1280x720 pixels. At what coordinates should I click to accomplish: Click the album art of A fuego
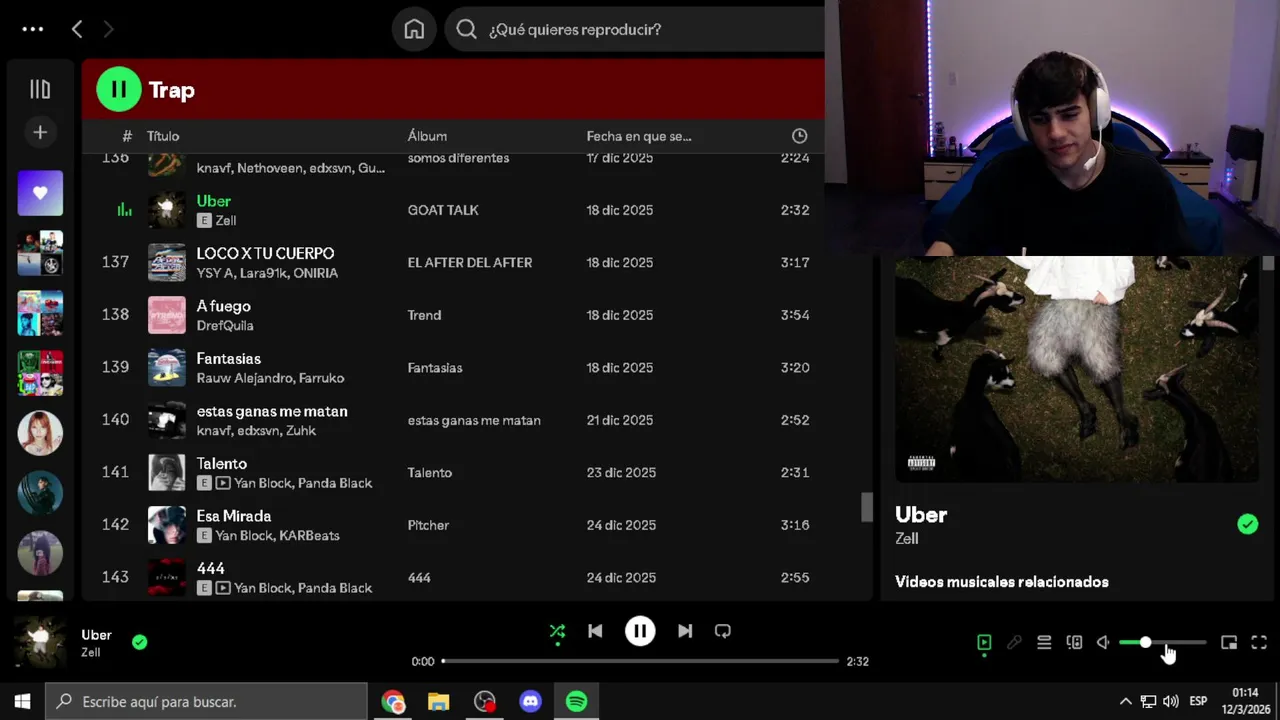coord(167,315)
